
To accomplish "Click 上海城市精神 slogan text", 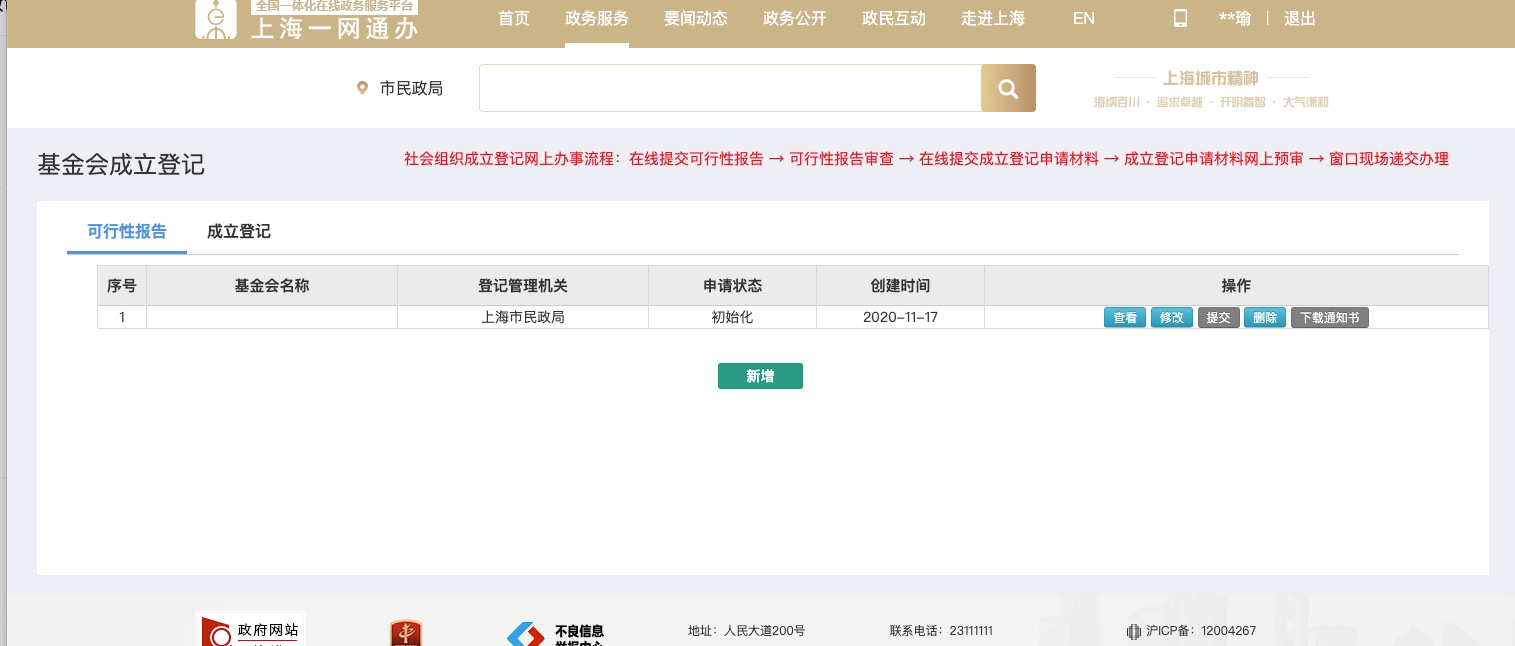I will coord(1211,78).
